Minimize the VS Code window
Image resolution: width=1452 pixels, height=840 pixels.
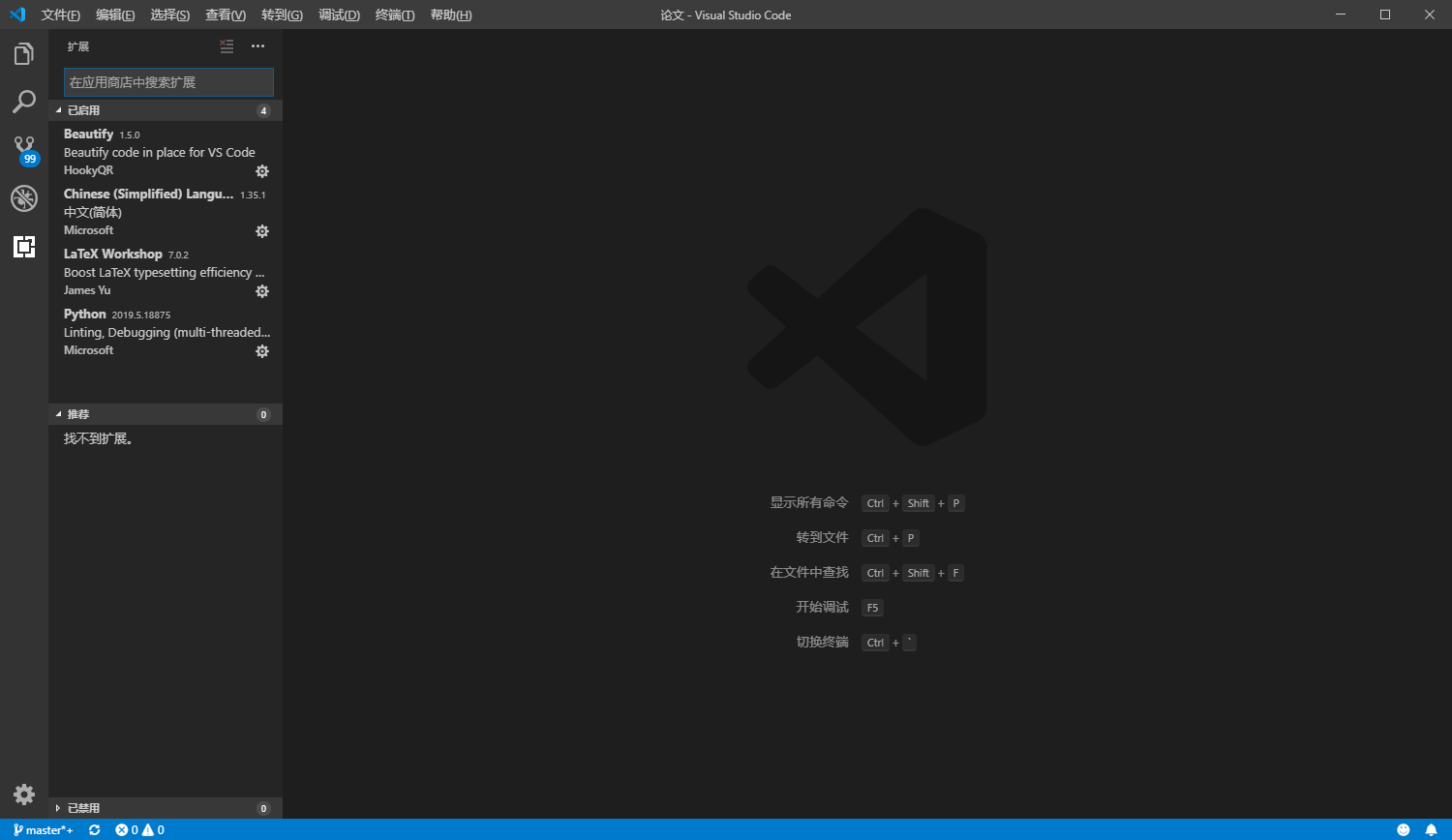1341,15
